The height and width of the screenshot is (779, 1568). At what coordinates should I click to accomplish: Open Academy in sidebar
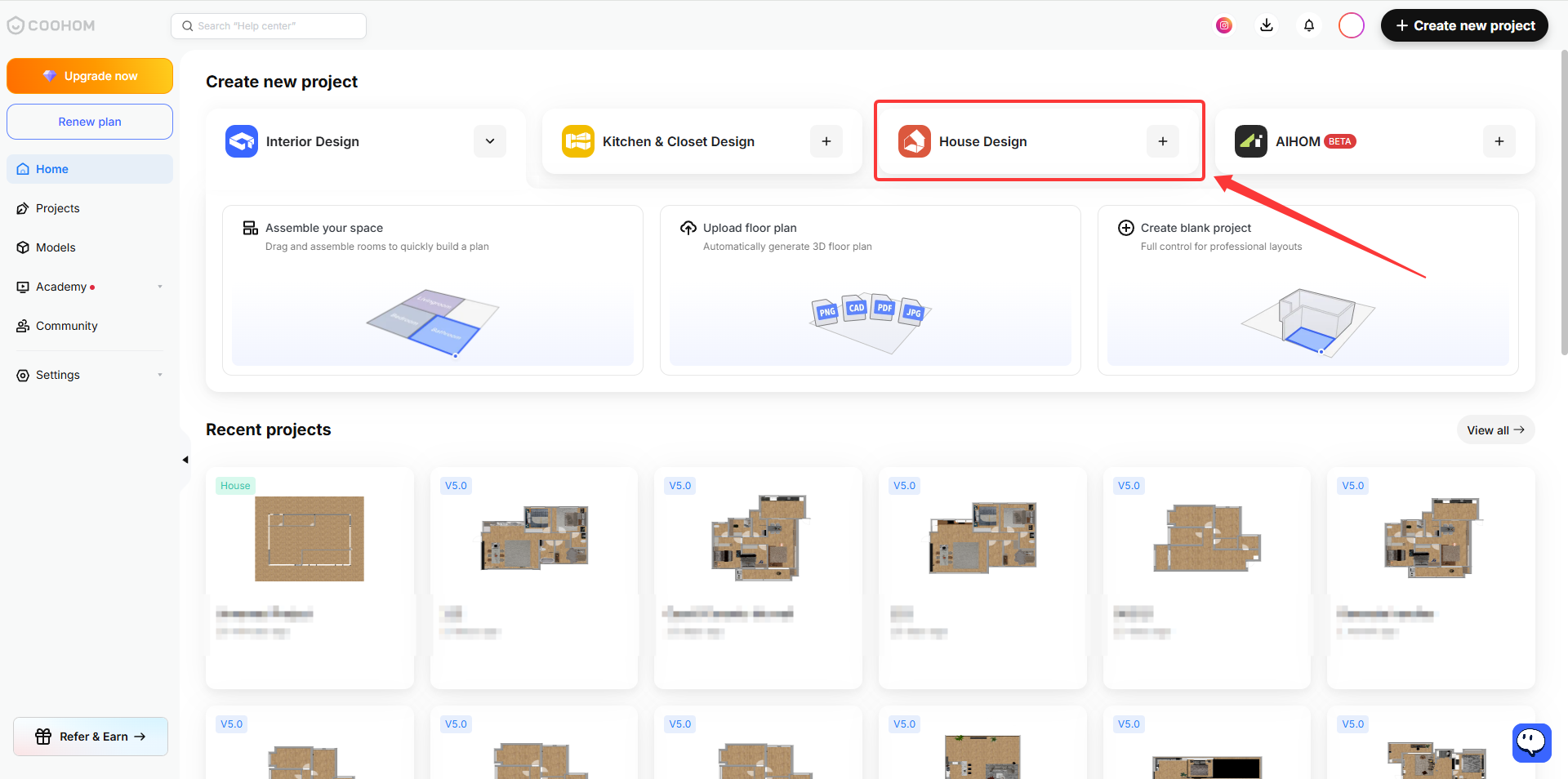(90, 287)
